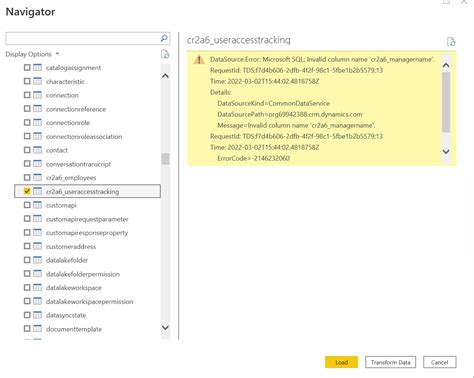This screenshot has width=474, height=378.
Task: Select the customapiresponseproperty table row
Action: 87,232
